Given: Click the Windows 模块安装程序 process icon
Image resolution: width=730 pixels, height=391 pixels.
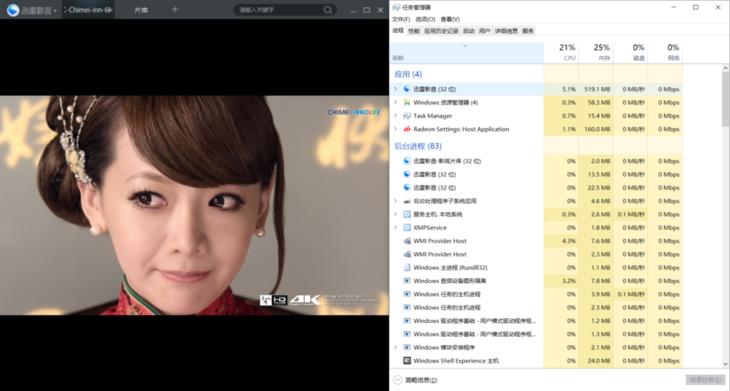Looking at the screenshot, I should pos(407,347).
